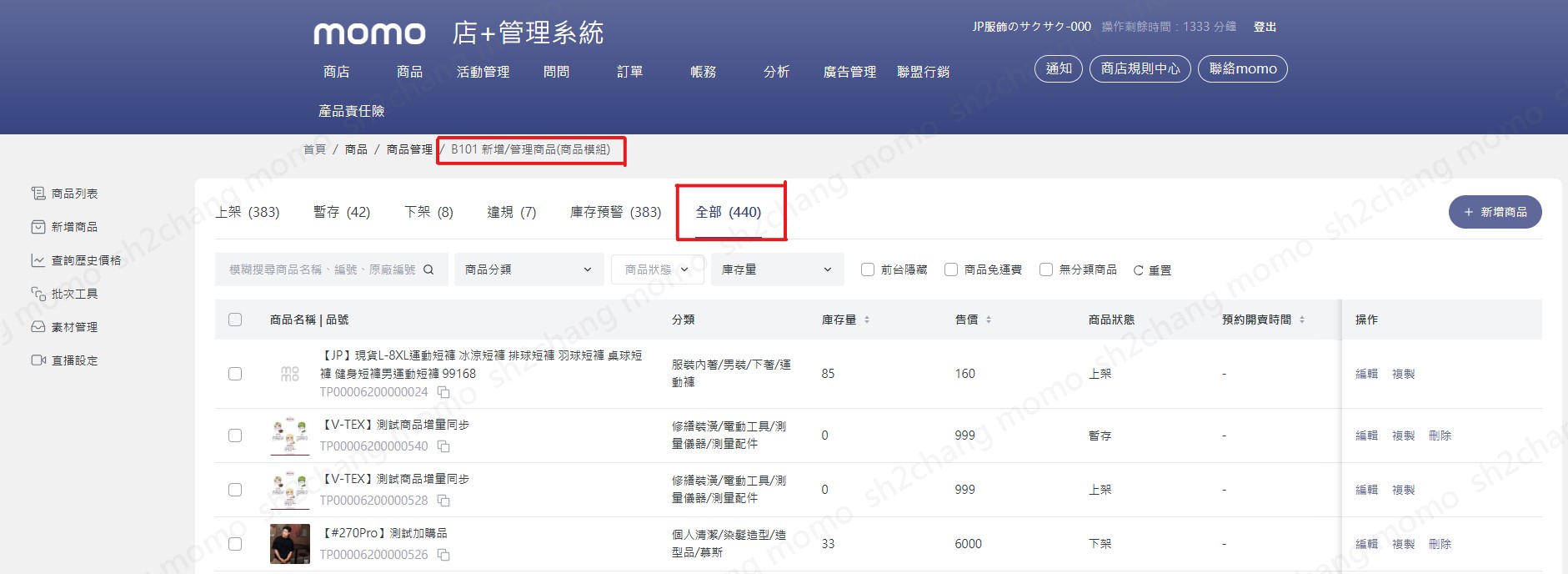Copy product ID TP00006200000526
Screen dimensions: 1568x574
(444, 555)
